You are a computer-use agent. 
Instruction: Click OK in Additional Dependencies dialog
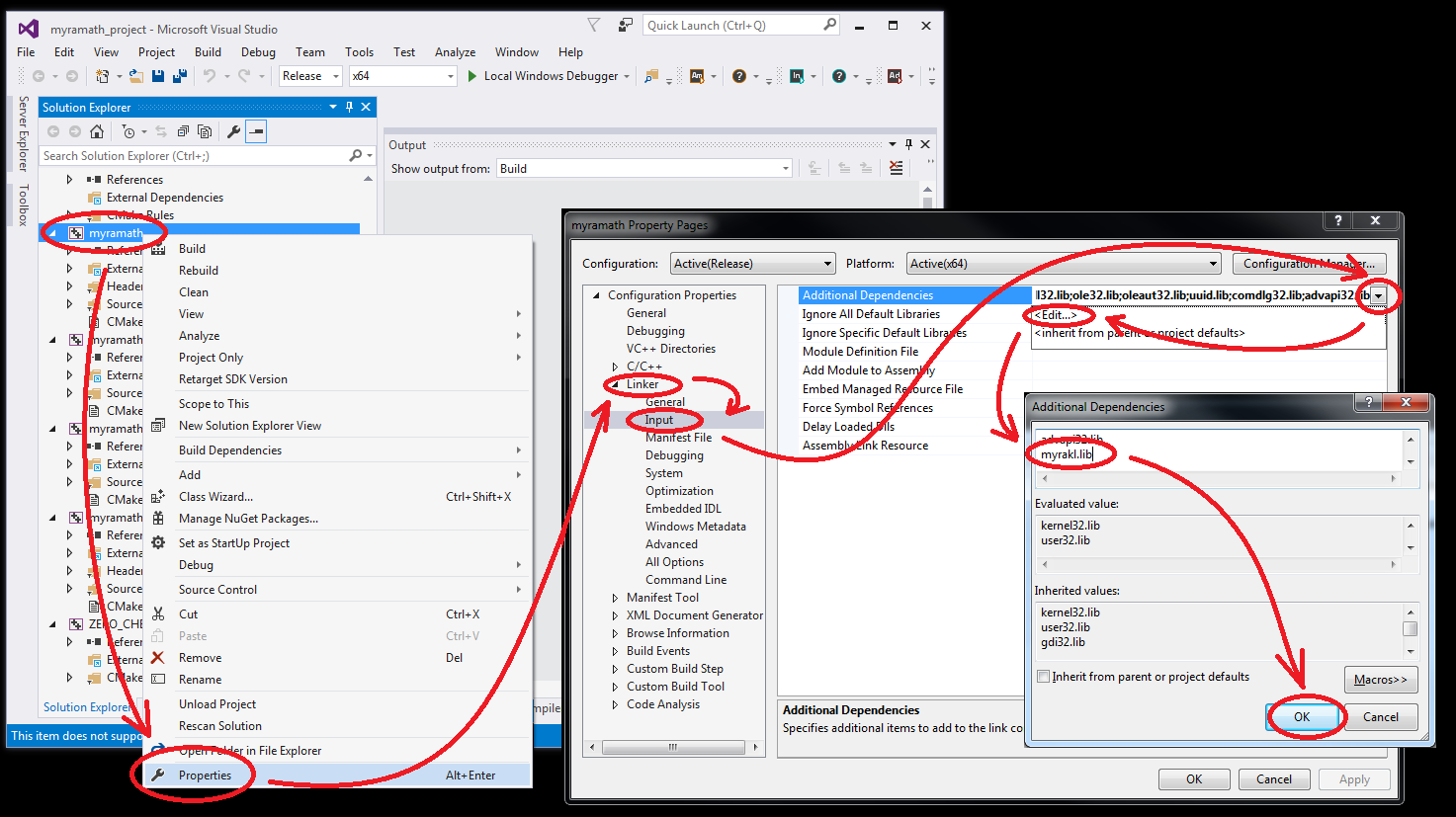1302,717
